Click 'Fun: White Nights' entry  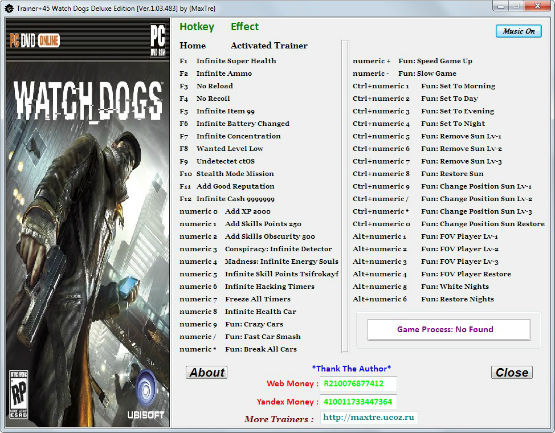(x=455, y=287)
